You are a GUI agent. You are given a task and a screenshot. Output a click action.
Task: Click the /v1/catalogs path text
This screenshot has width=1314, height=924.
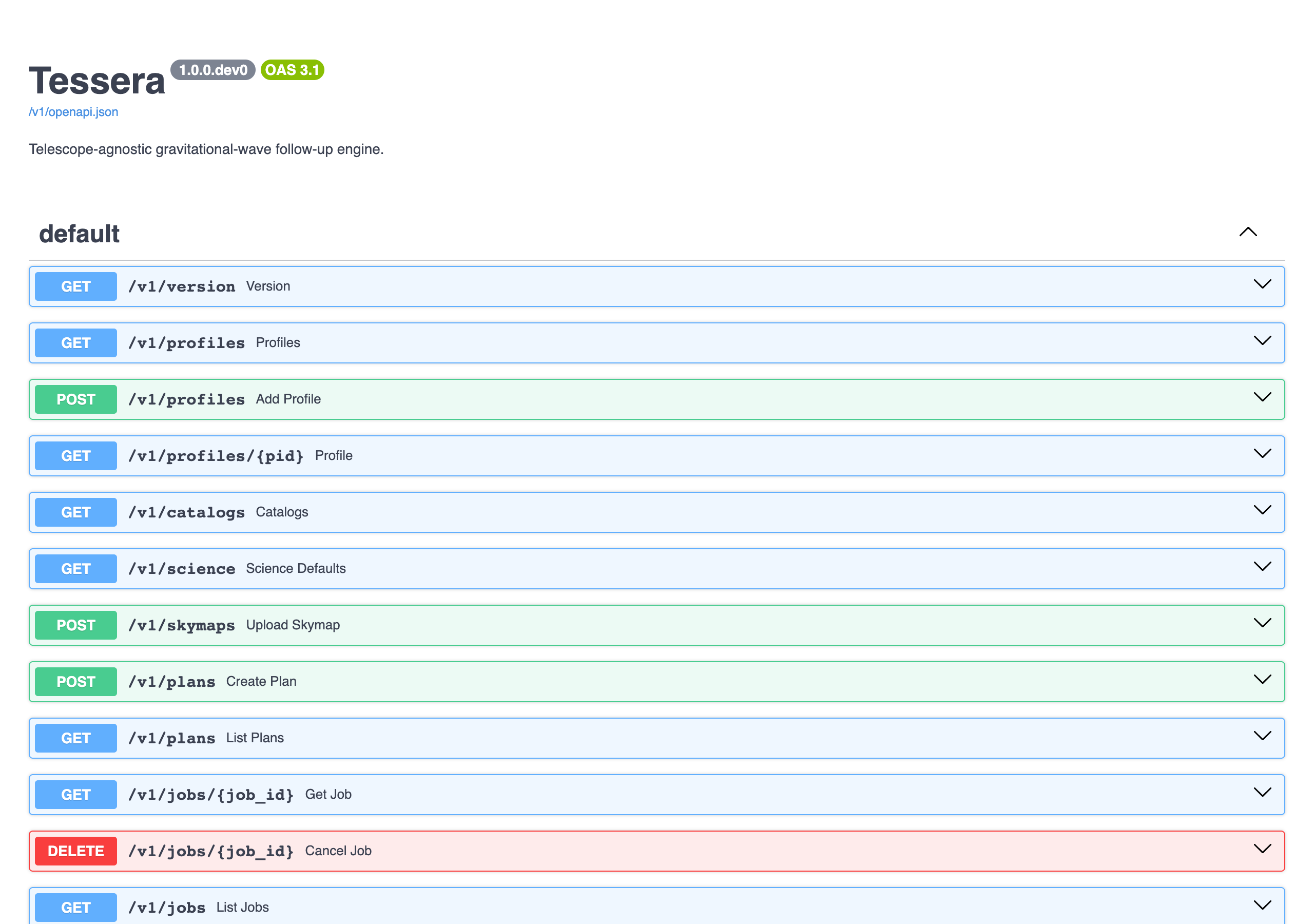[186, 512]
